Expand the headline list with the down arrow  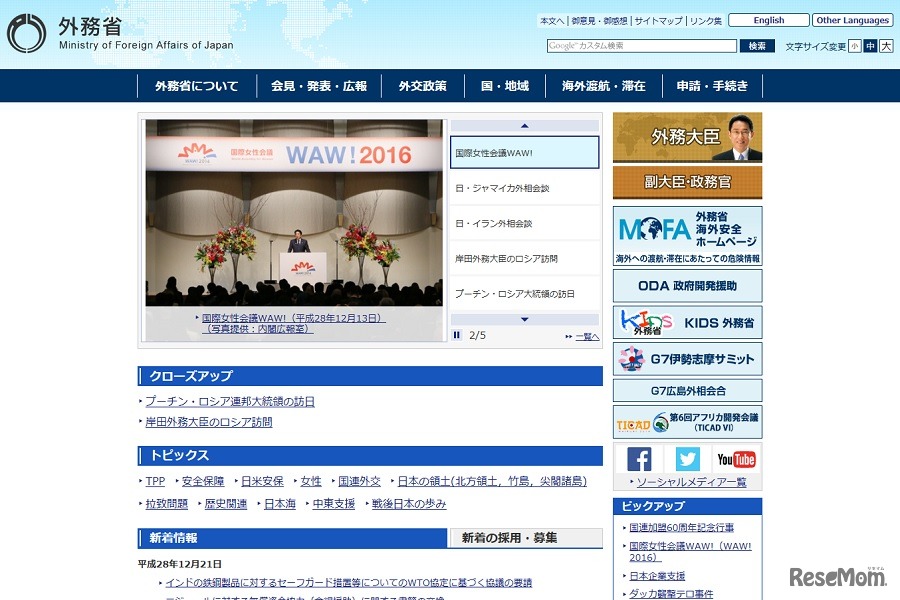pyautogui.click(x=525, y=319)
